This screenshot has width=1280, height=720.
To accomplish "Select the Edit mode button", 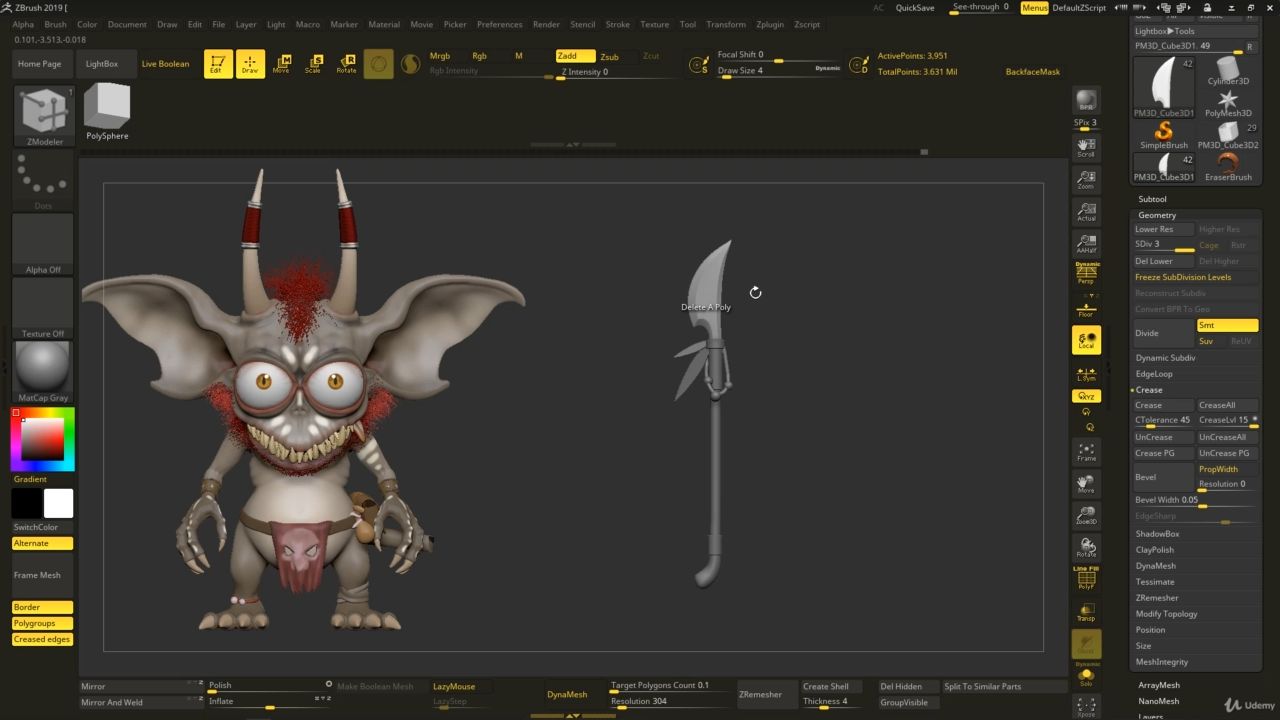I will tap(218, 64).
